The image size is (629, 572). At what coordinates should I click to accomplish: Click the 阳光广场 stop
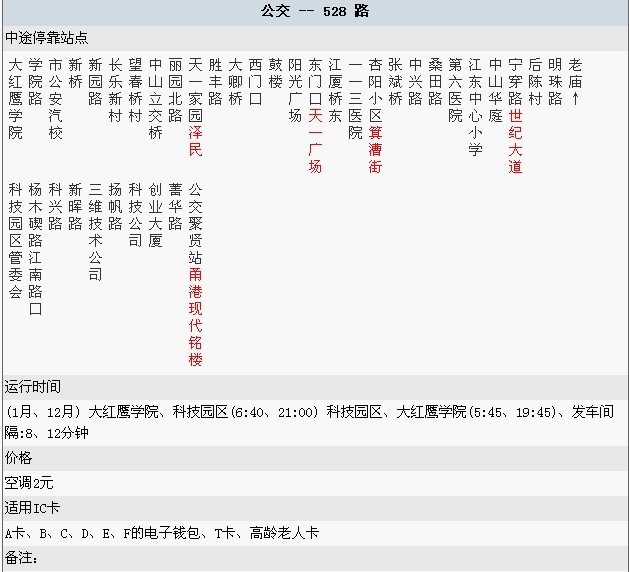[296, 90]
